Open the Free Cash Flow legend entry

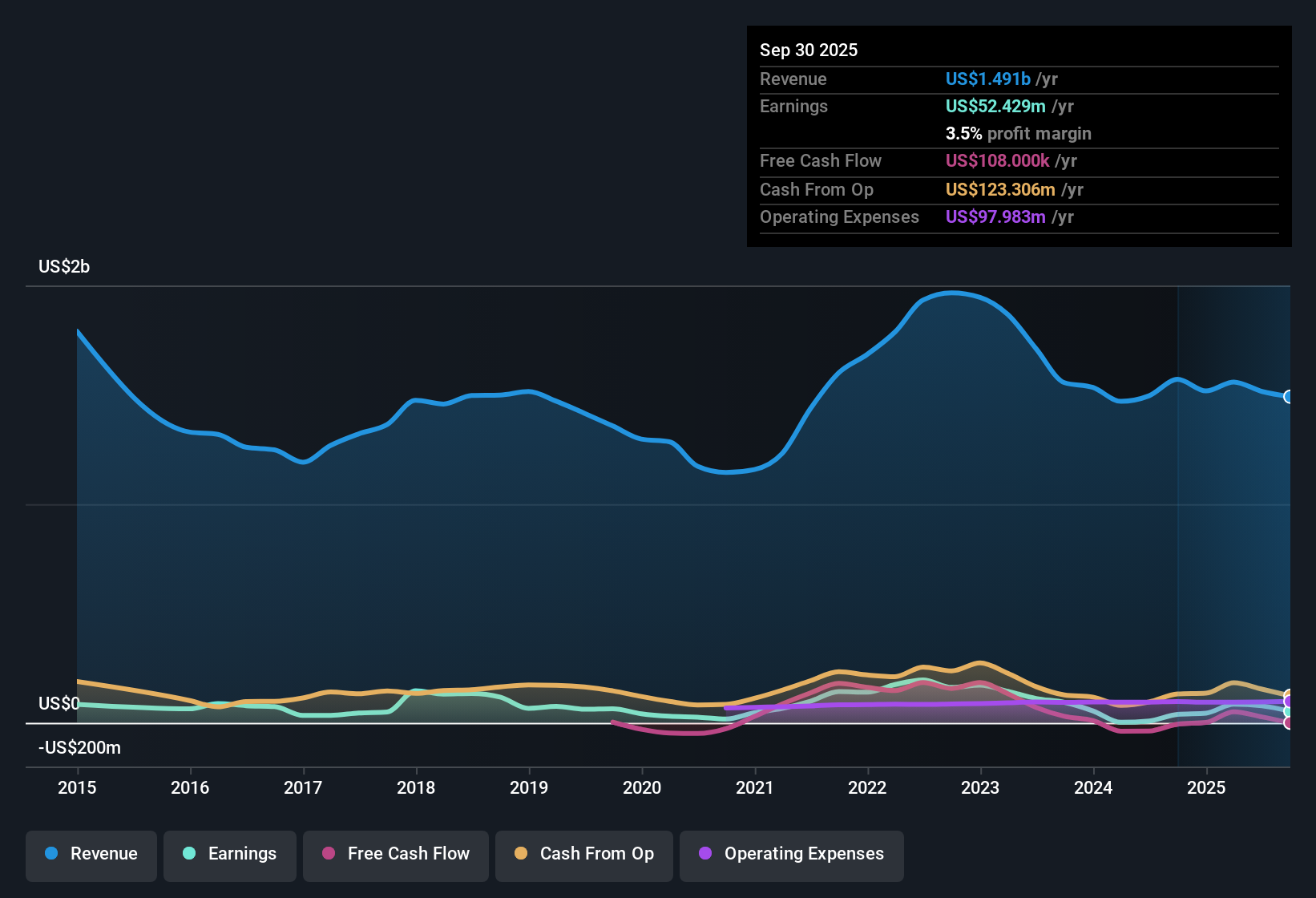tap(395, 854)
